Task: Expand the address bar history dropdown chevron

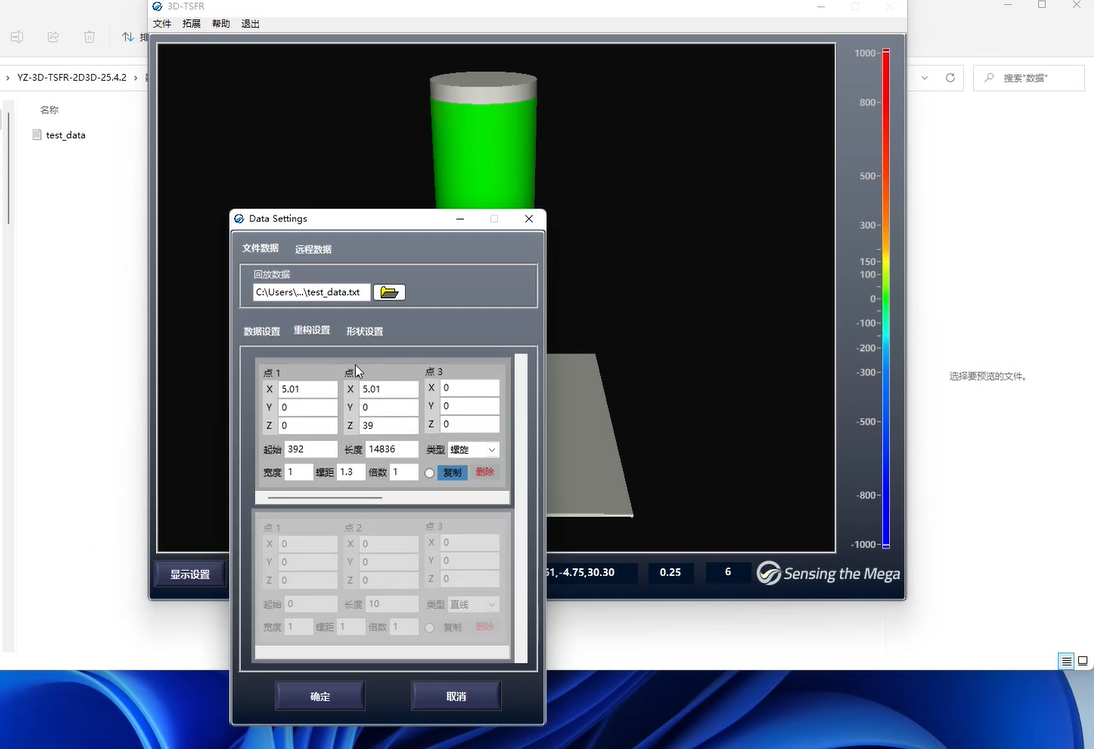Action: [923, 77]
